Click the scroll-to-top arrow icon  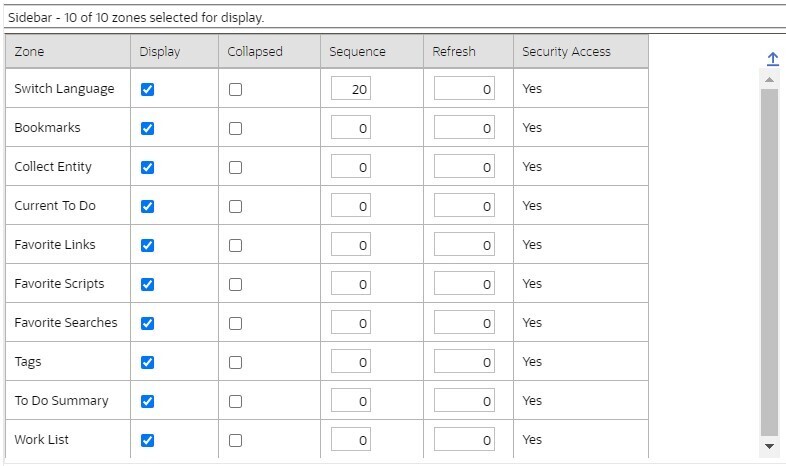(x=770, y=59)
